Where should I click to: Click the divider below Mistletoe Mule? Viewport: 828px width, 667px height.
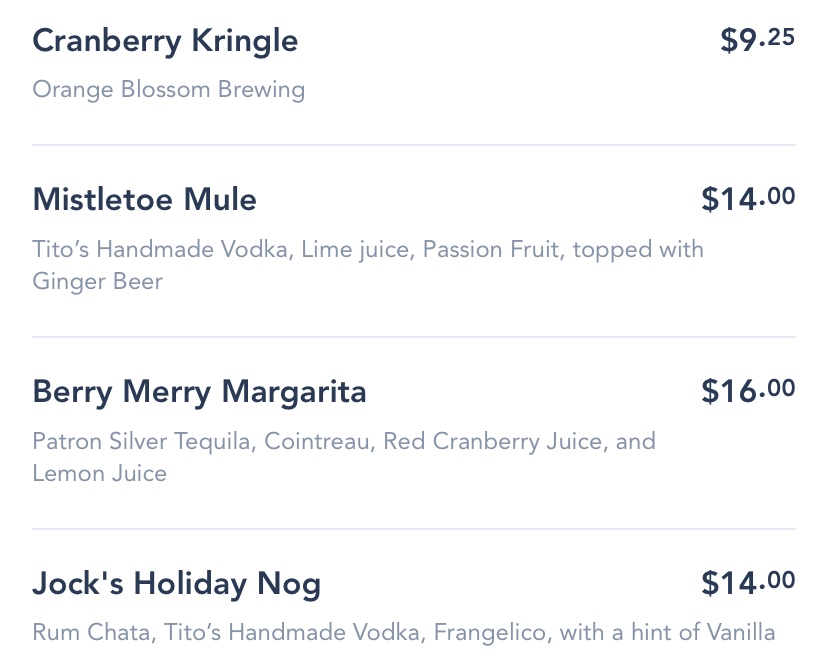tap(414, 336)
